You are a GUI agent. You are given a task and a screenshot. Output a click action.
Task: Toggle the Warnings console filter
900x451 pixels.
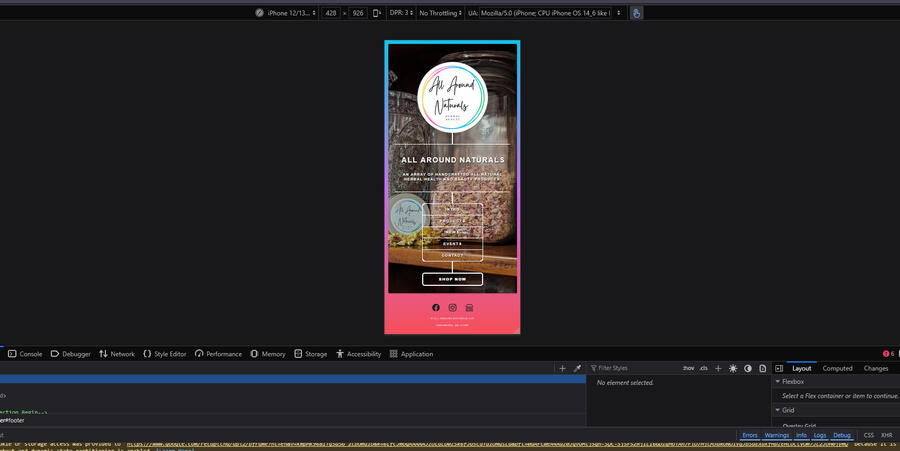777,435
